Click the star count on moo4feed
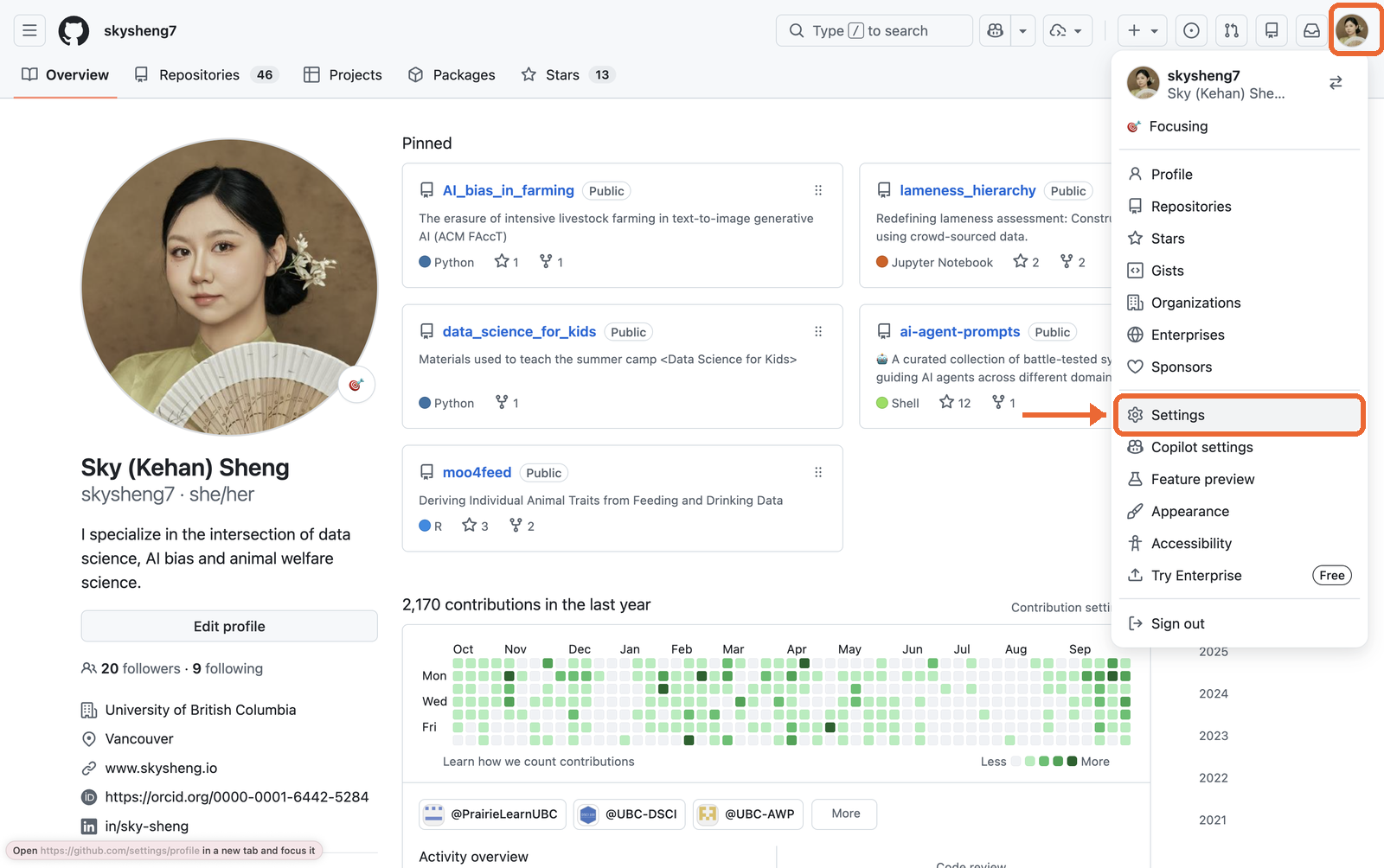This screenshot has width=1384, height=868. click(x=476, y=526)
